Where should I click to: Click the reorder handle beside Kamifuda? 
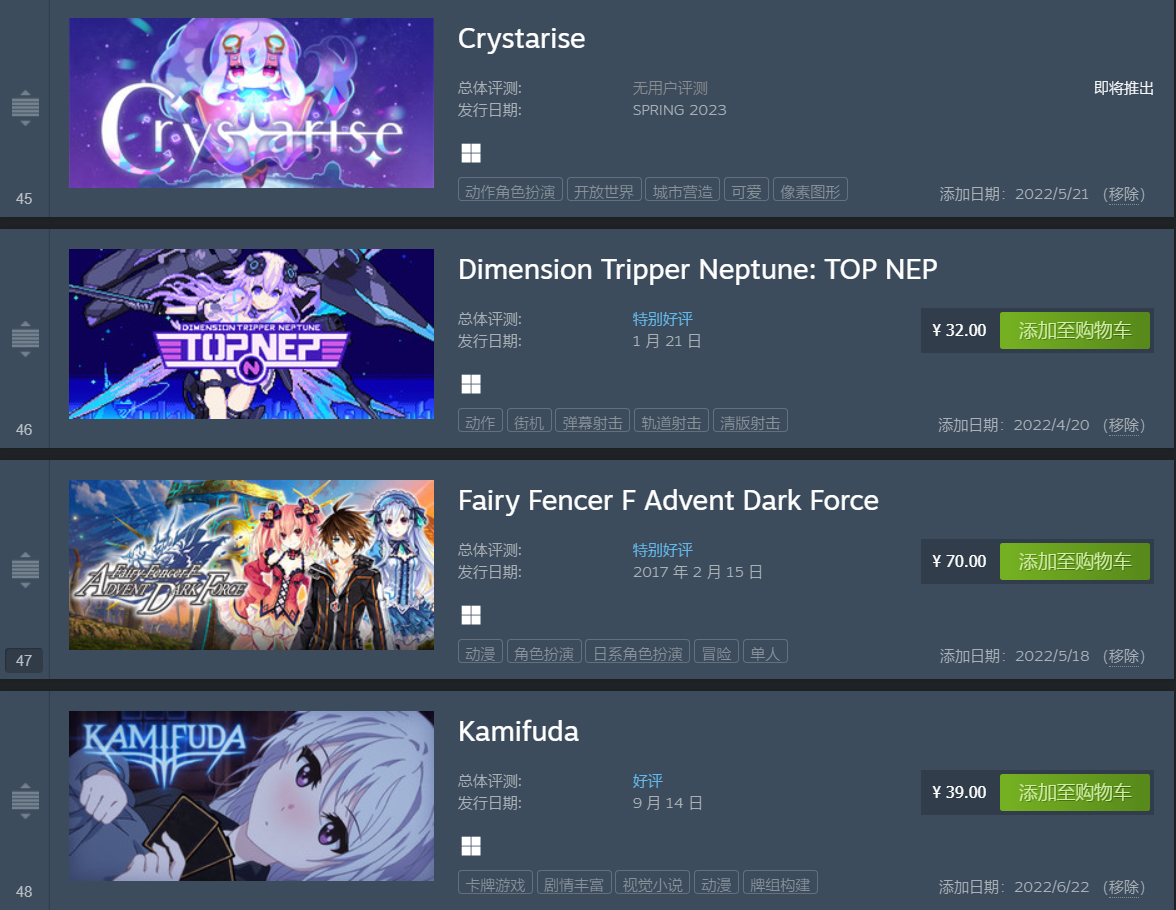pyautogui.click(x=25, y=800)
